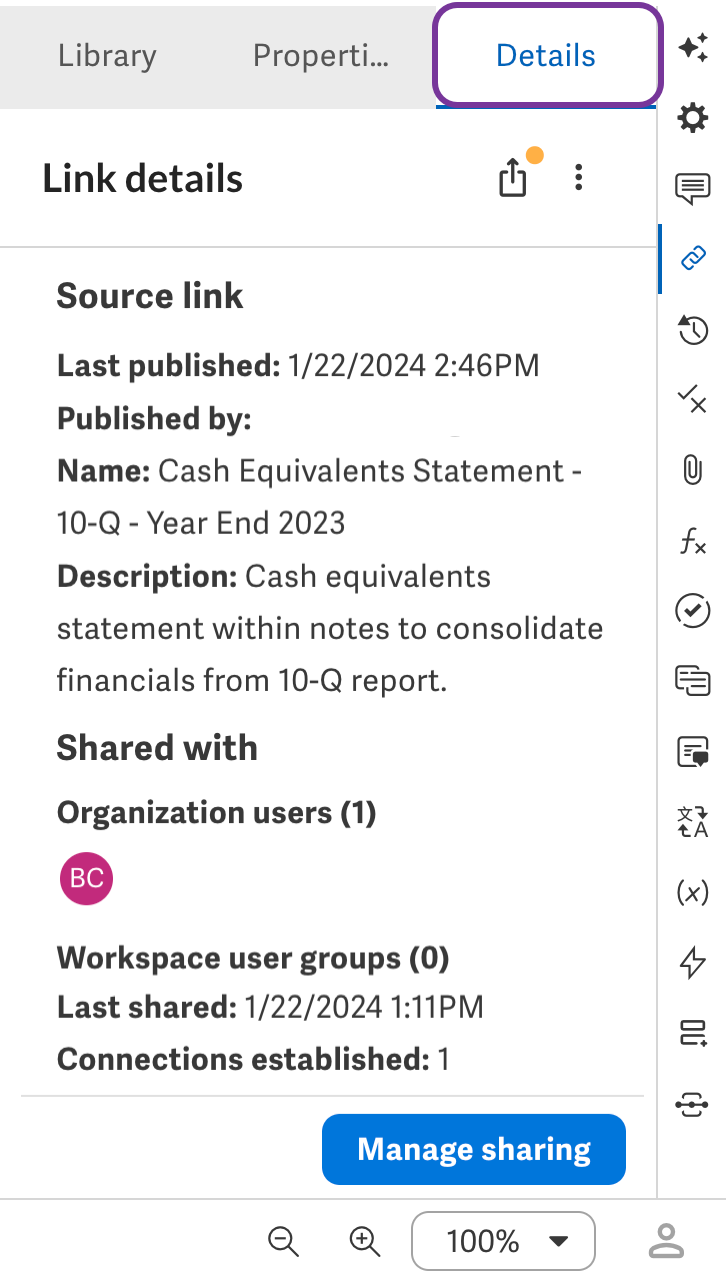The width and height of the screenshot is (726, 1282).
Task: Switch to the Properties tab
Action: pyautogui.click(x=320, y=56)
